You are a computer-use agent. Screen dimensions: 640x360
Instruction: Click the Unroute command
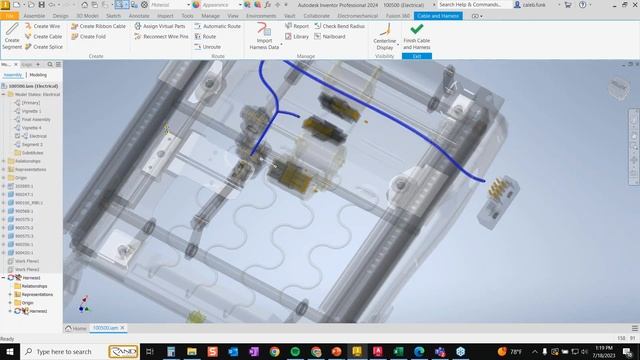point(207,47)
